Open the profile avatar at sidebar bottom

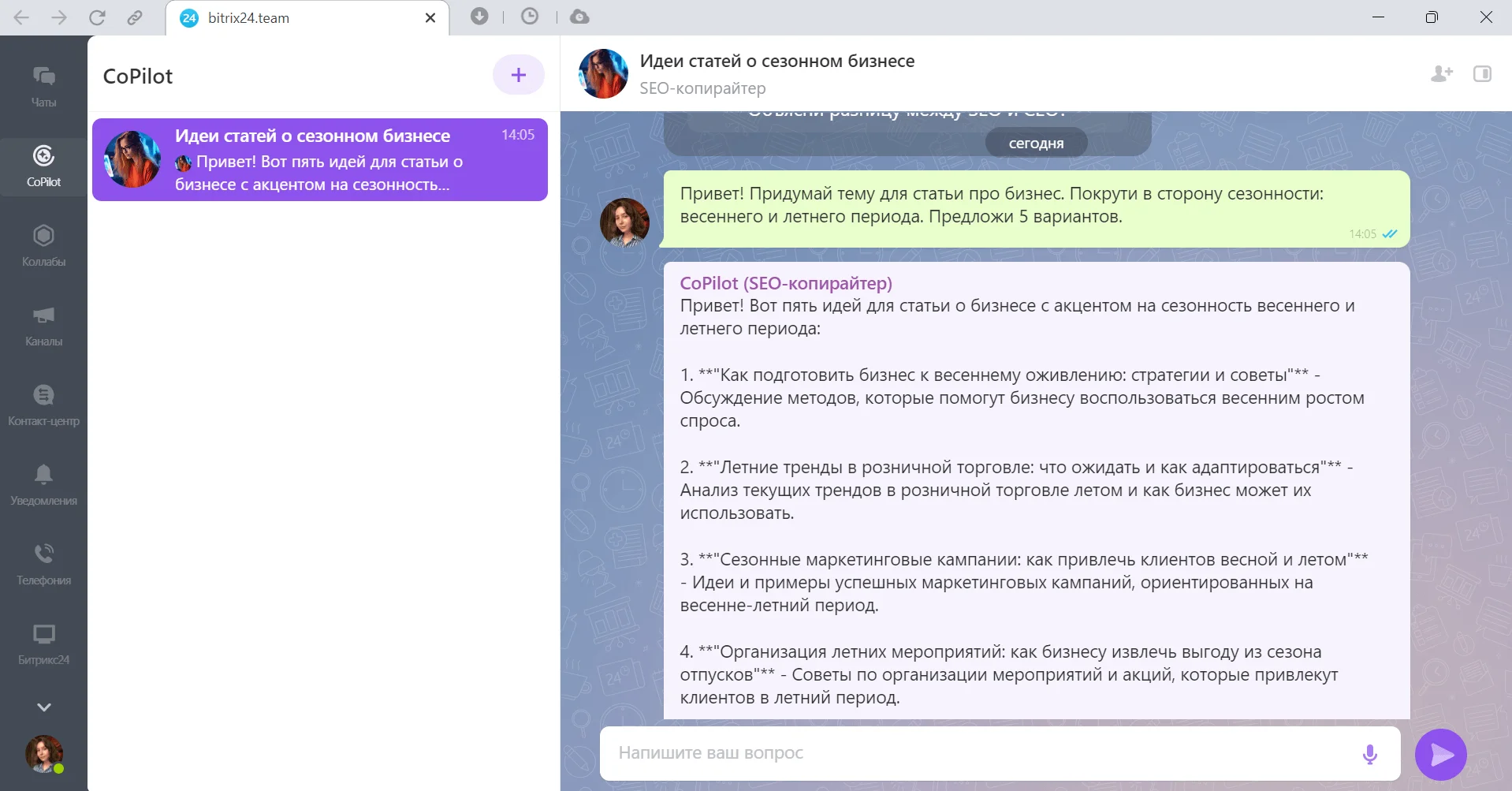click(43, 755)
